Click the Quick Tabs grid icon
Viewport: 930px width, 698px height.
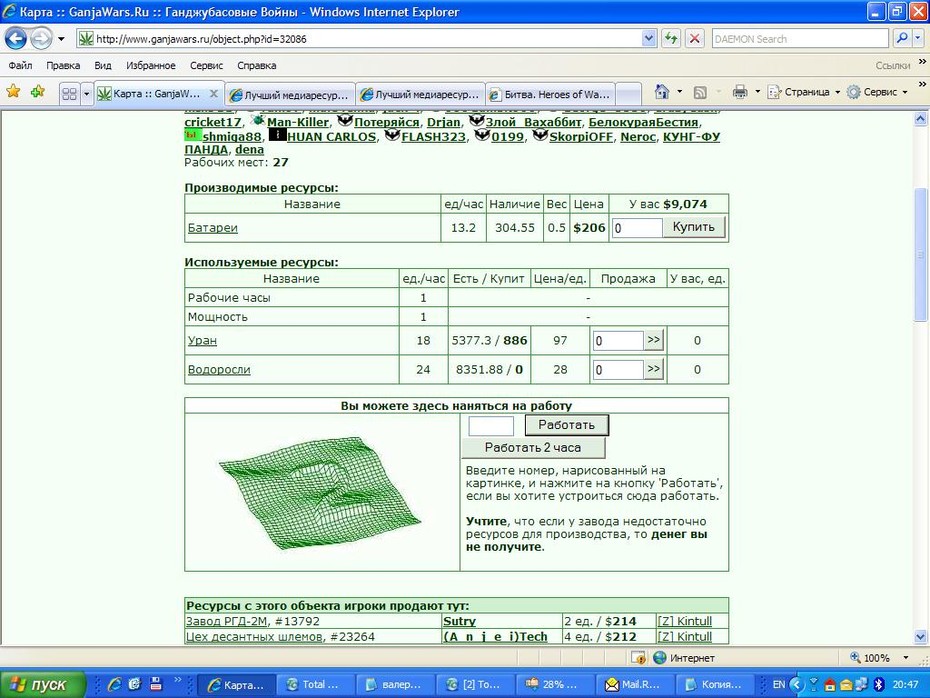coord(69,94)
